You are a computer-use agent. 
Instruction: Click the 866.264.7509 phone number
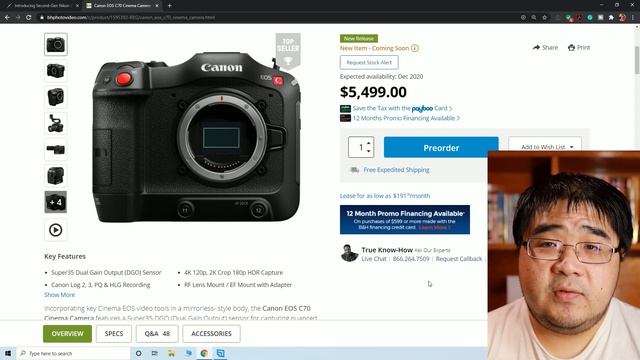(x=411, y=259)
